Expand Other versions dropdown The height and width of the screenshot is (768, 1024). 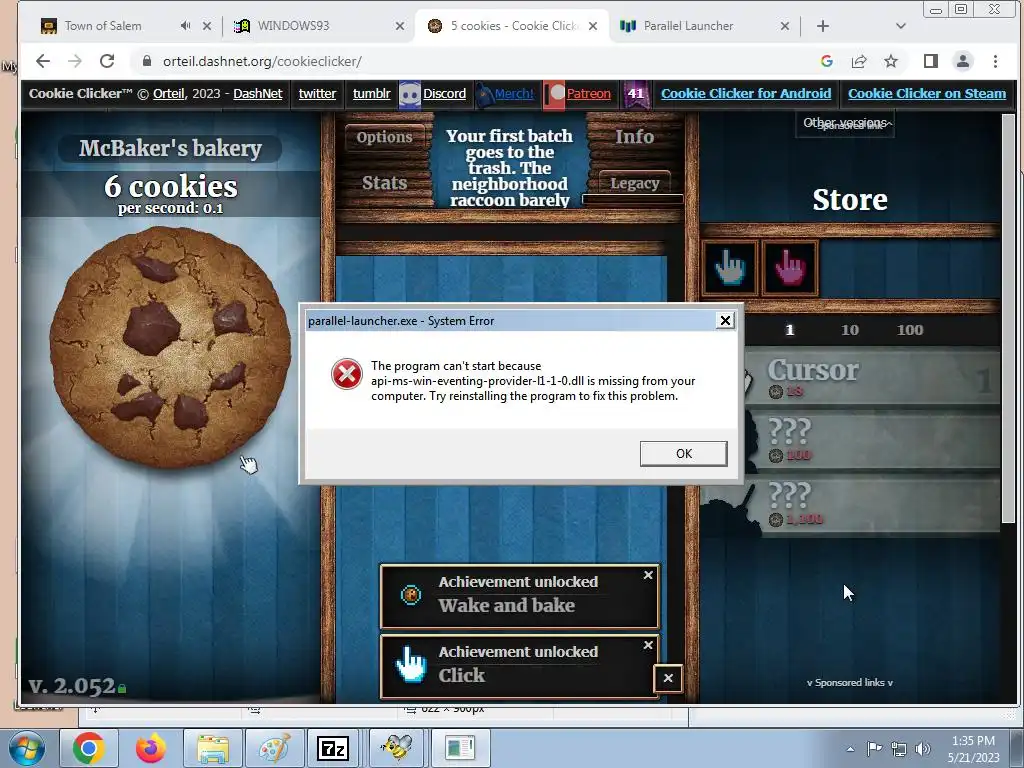click(845, 123)
